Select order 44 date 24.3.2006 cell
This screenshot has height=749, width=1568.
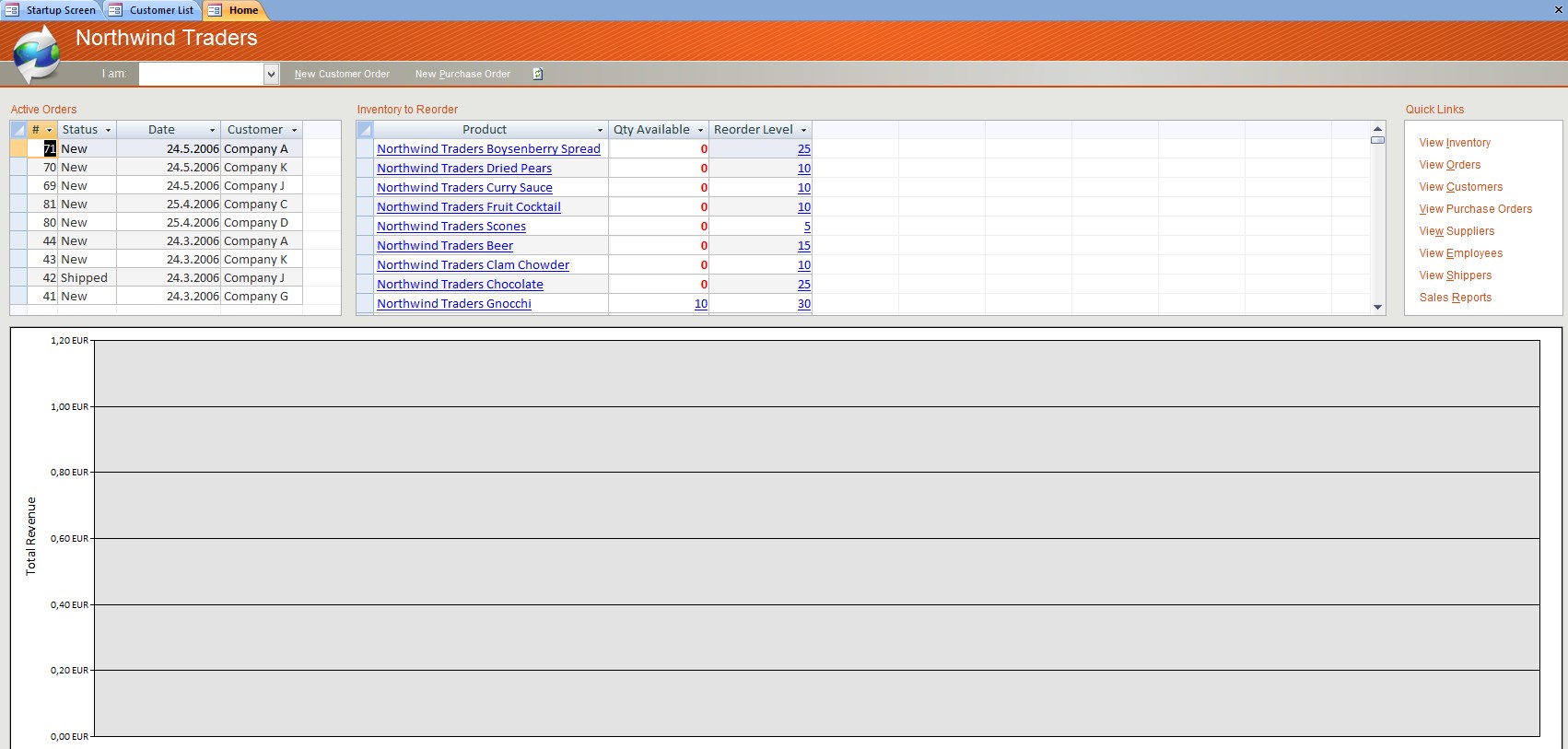(x=169, y=240)
